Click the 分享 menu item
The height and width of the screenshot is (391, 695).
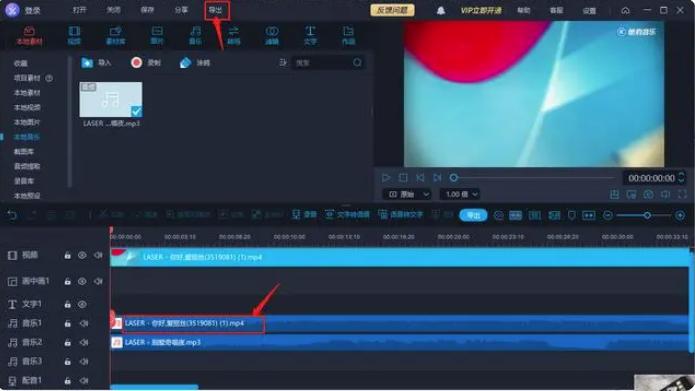(x=181, y=10)
